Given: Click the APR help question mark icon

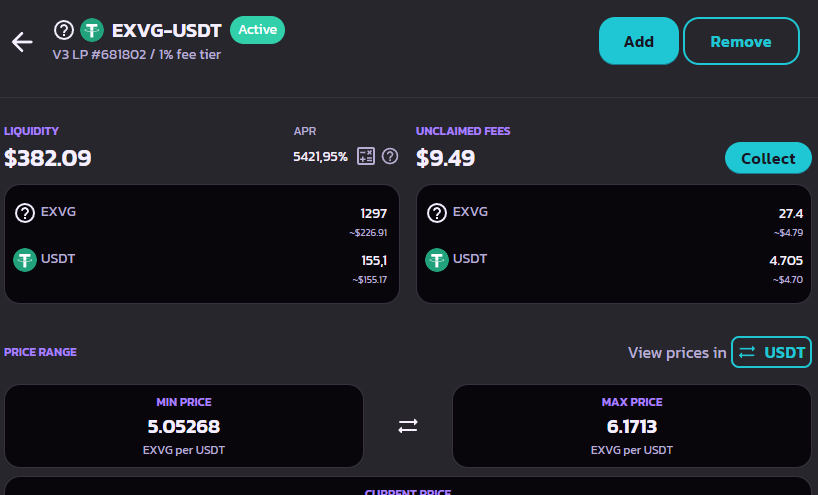Looking at the screenshot, I should 390,156.
